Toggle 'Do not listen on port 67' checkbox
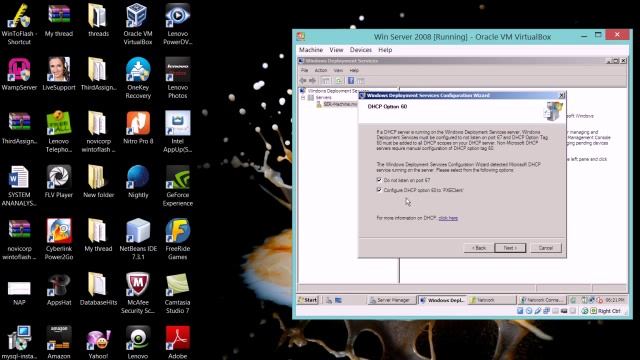This screenshot has width=640, height=360. (379, 180)
